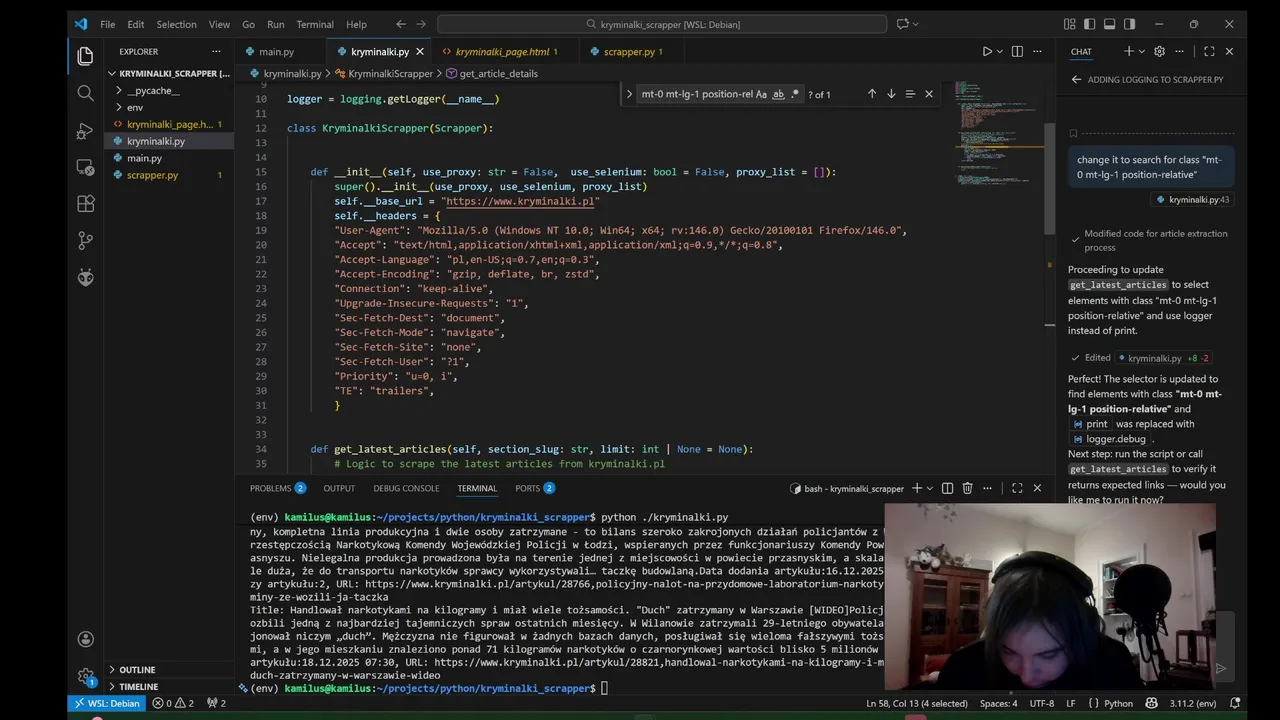Run the Python file with the play button

(986, 51)
